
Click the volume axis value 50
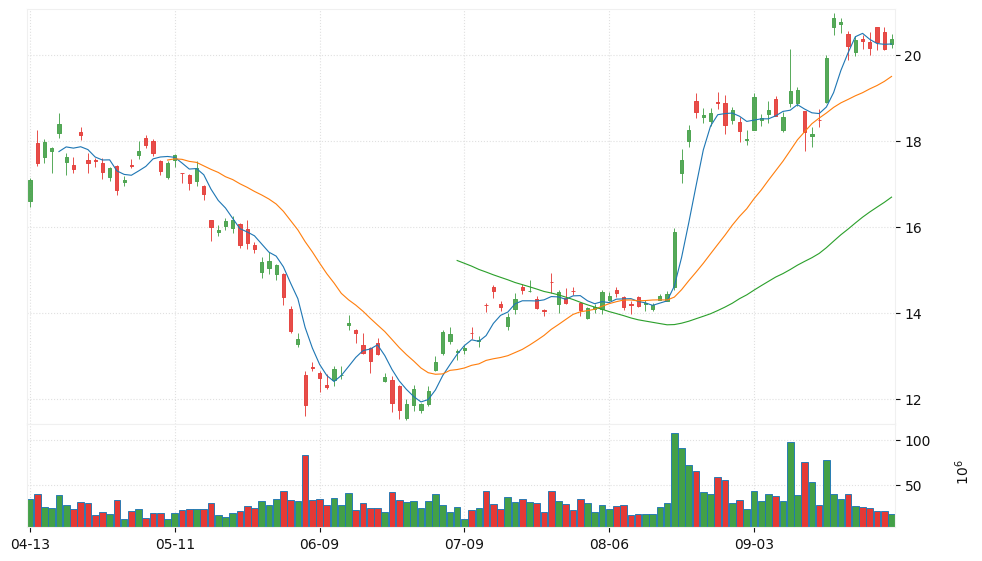(914, 486)
